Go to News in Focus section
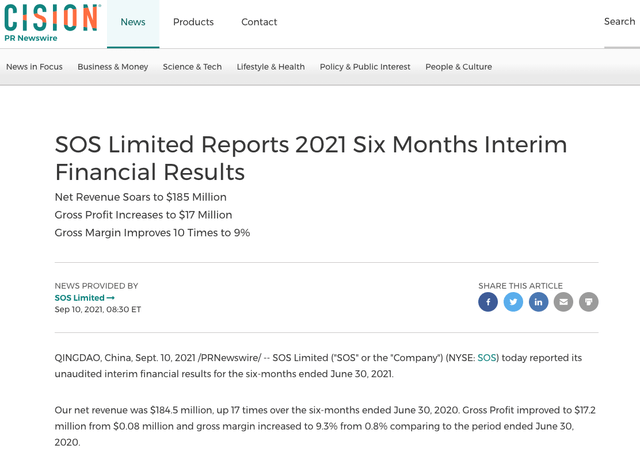 coord(34,67)
